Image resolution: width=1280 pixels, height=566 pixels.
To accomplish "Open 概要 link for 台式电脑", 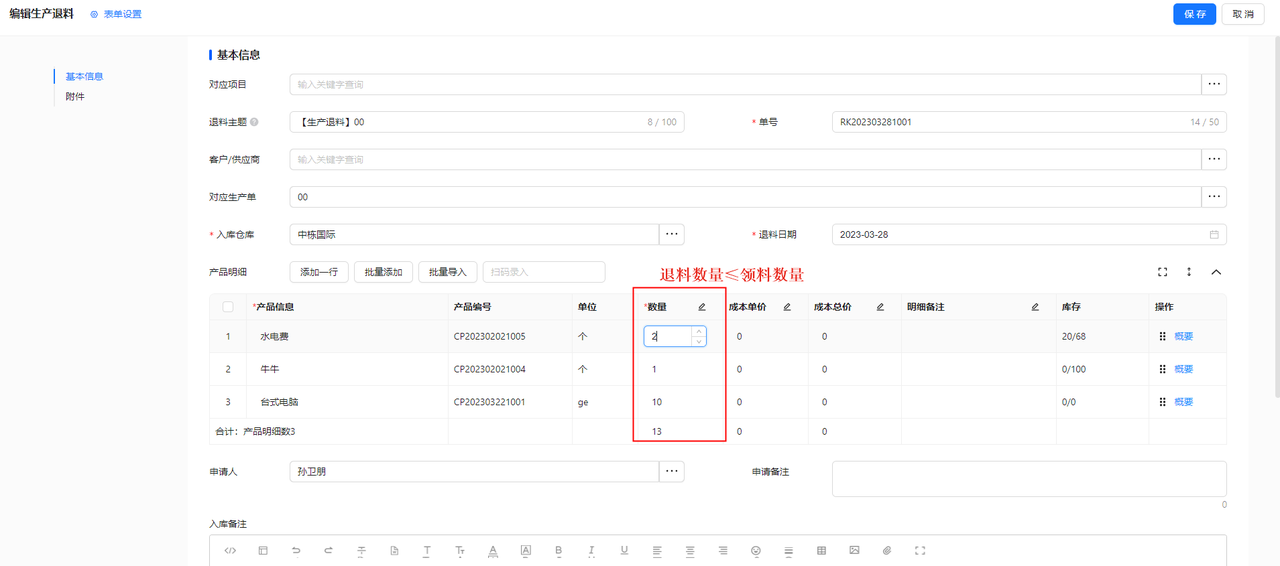I will (x=1184, y=402).
